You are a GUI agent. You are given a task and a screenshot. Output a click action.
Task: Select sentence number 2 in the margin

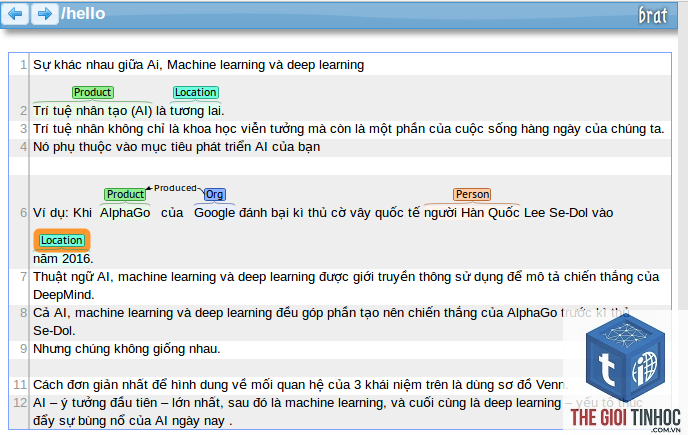pyautogui.click(x=23, y=111)
